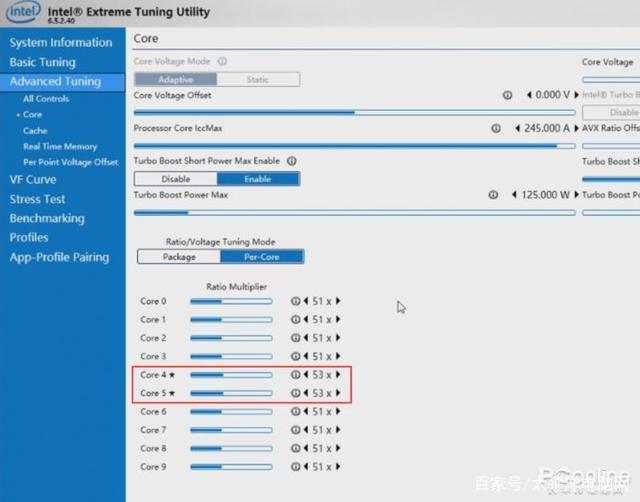640x502 pixels.
Task: Click info icon for Core 3 ratio
Action: 296,356
